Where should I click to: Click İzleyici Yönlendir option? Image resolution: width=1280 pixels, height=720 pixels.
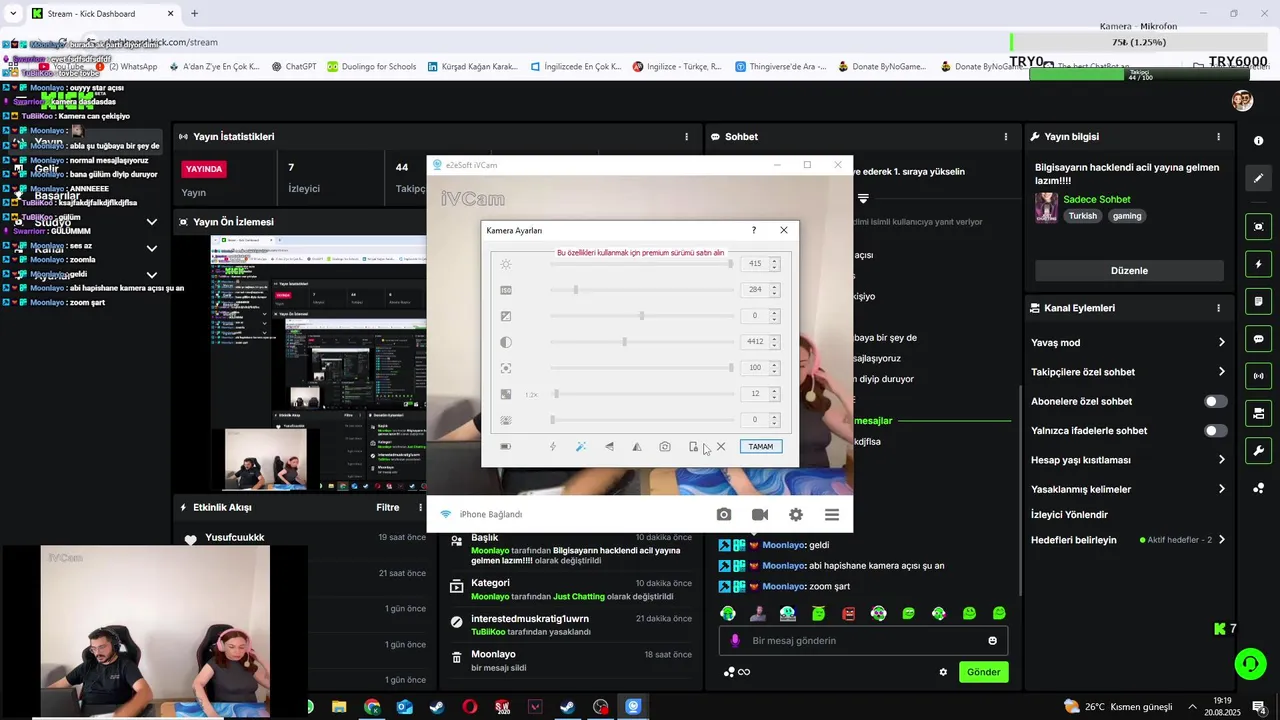click(x=1069, y=515)
